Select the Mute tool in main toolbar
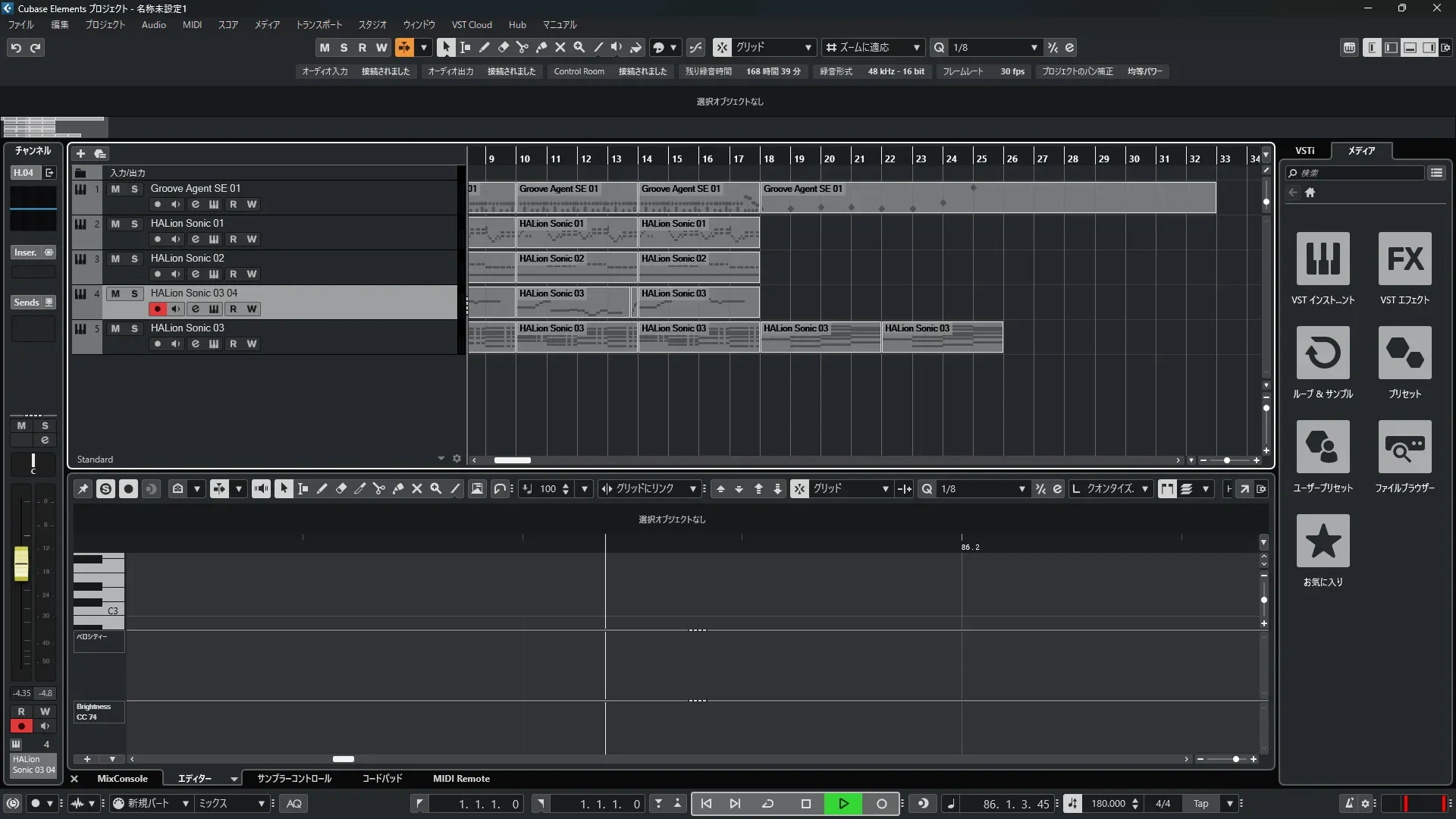Screen dimensions: 1456x819 [x=560, y=47]
